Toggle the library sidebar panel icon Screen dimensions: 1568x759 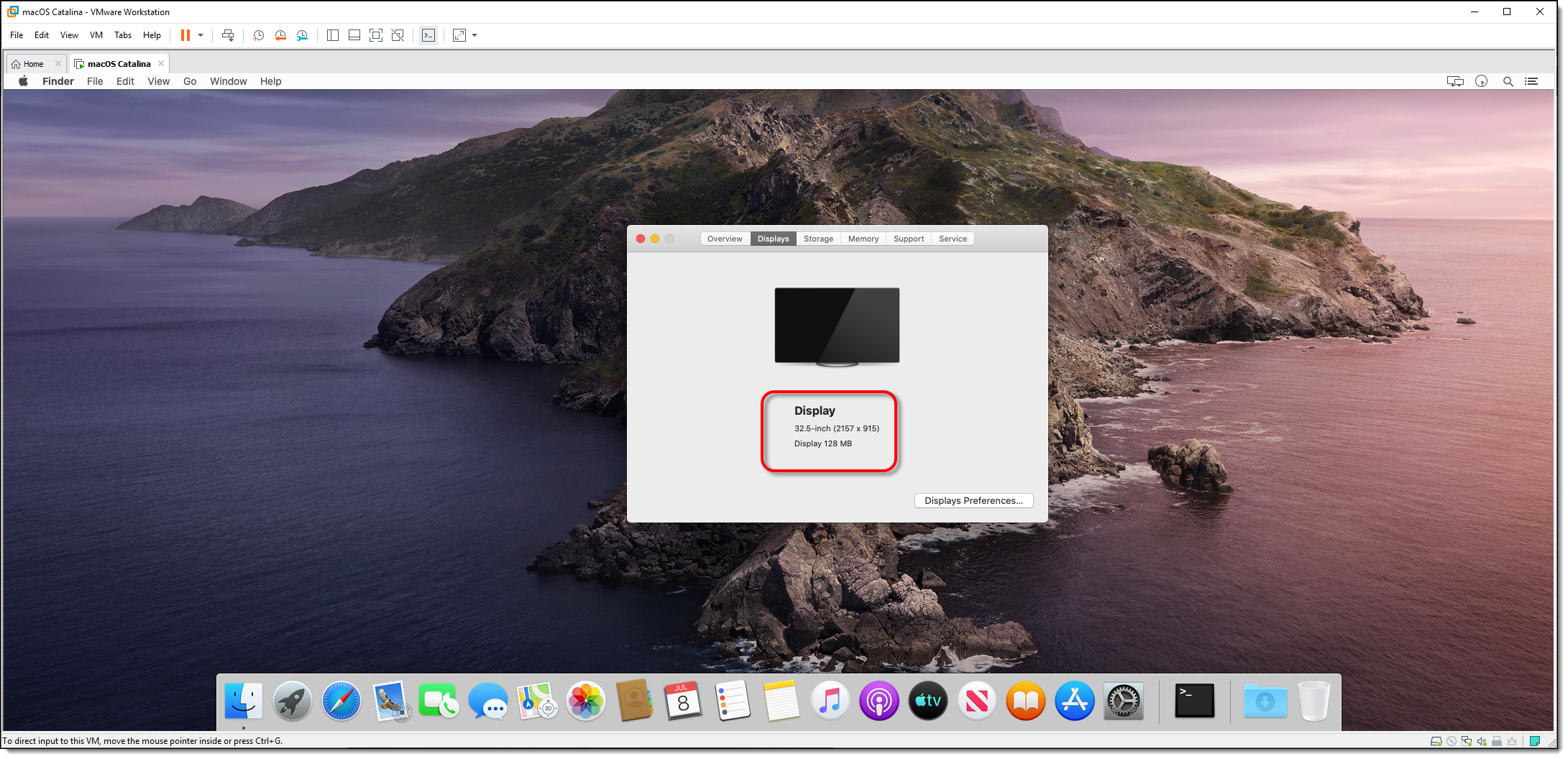[x=332, y=35]
